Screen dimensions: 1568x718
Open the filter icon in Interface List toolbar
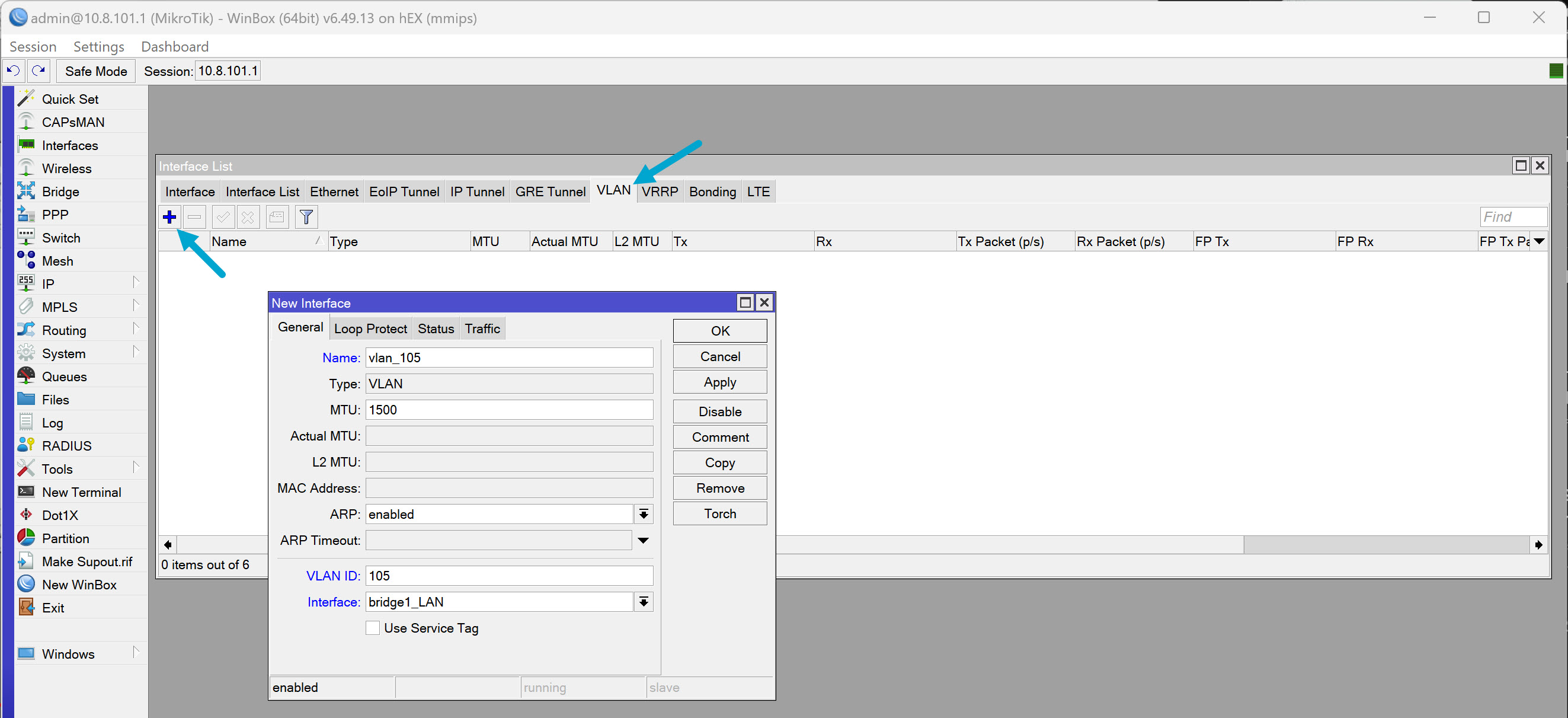306,217
